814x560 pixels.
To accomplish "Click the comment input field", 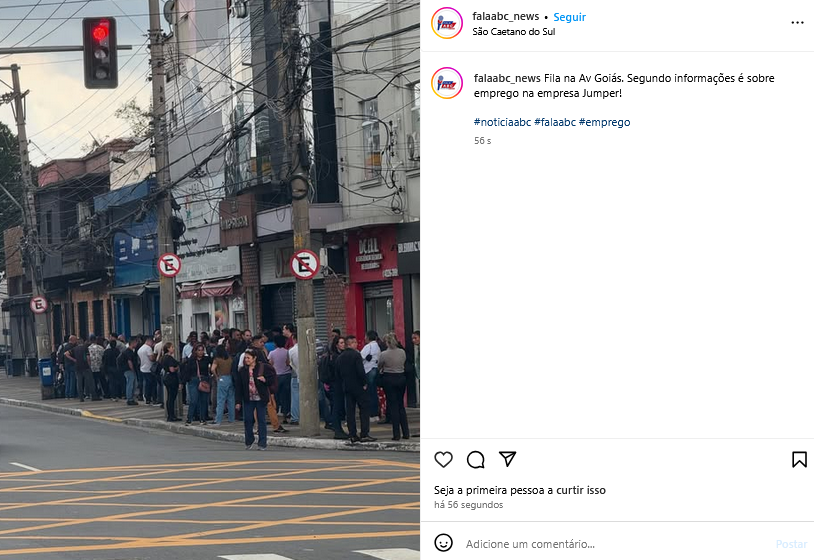I will (616, 544).
